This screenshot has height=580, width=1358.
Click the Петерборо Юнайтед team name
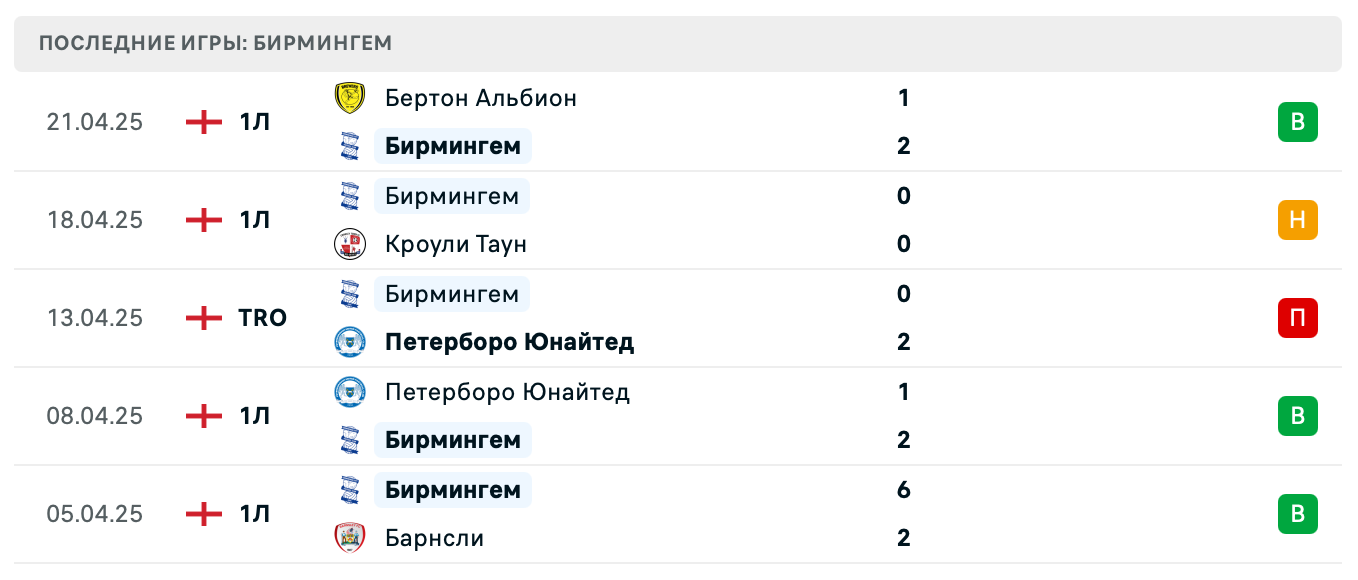[509, 341]
